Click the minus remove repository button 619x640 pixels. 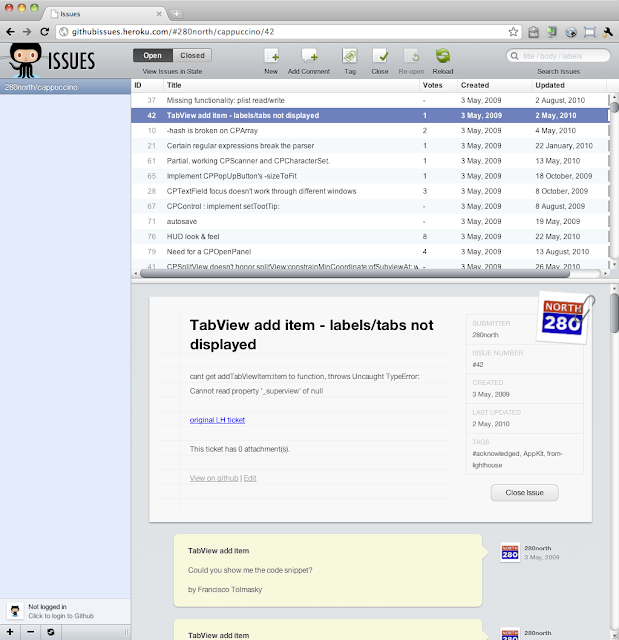click(31, 632)
